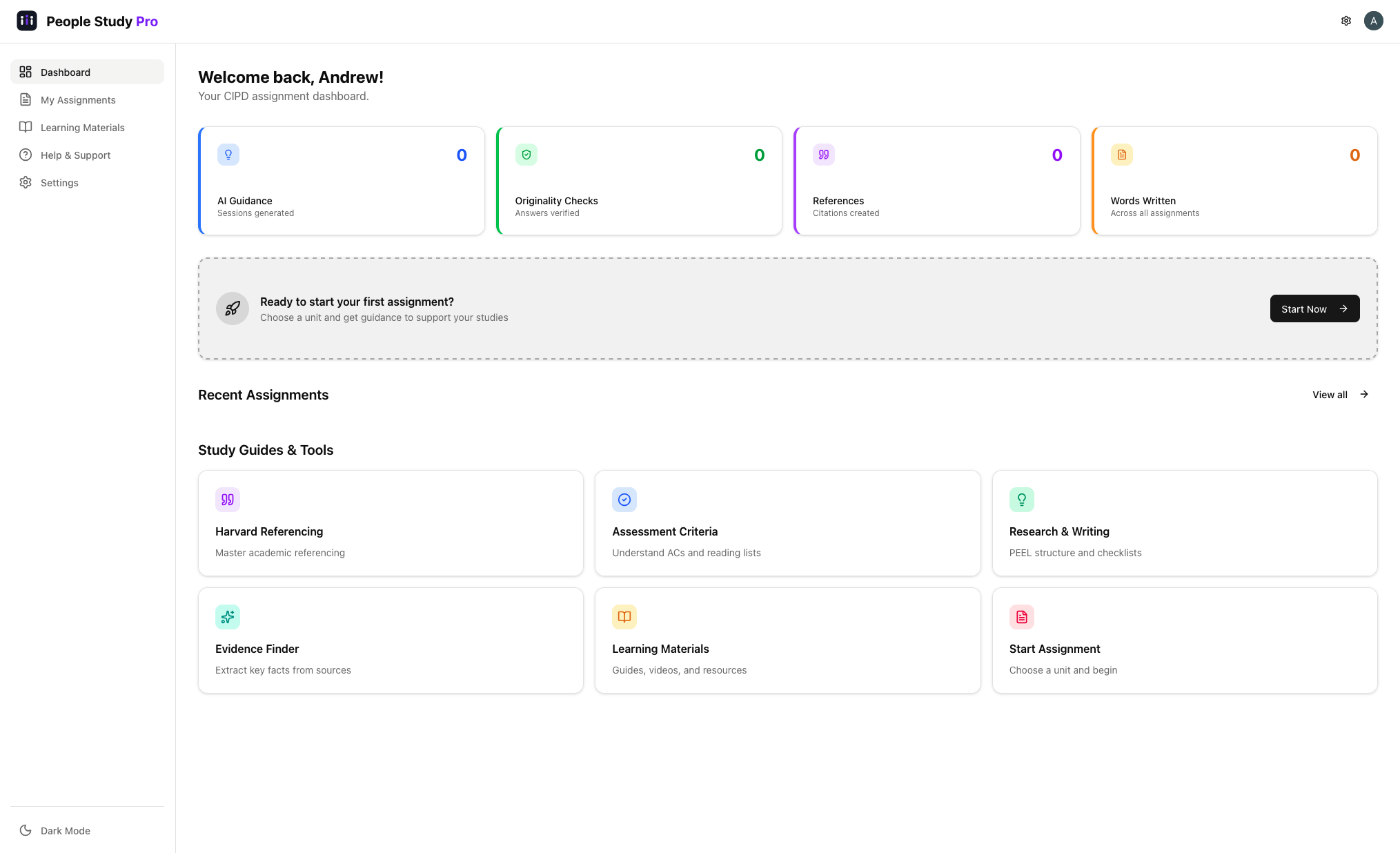Viewport: 1400px width, 853px height.
Task: Click the Evidence Finder sparkle icon
Action: pyautogui.click(x=228, y=617)
